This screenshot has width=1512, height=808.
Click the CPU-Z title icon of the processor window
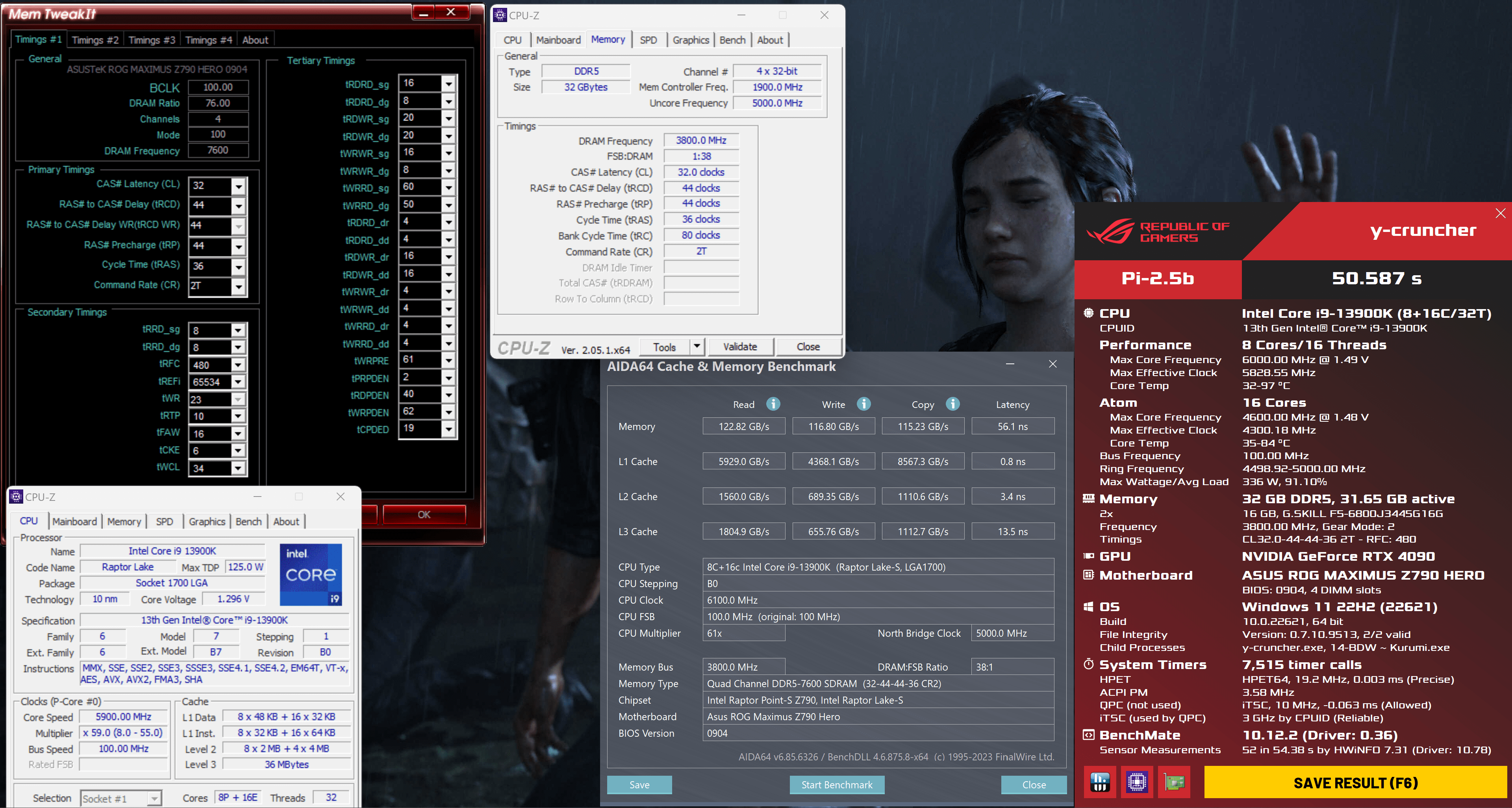pyautogui.click(x=17, y=497)
